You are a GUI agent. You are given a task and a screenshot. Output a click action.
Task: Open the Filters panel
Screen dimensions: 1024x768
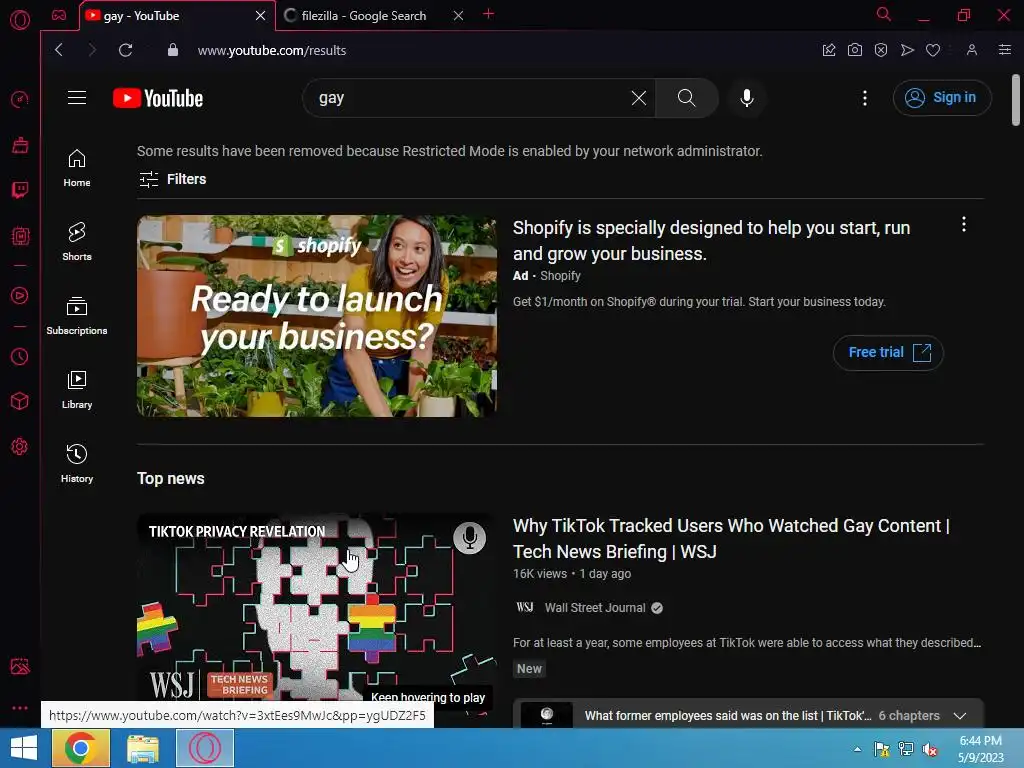click(172, 179)
